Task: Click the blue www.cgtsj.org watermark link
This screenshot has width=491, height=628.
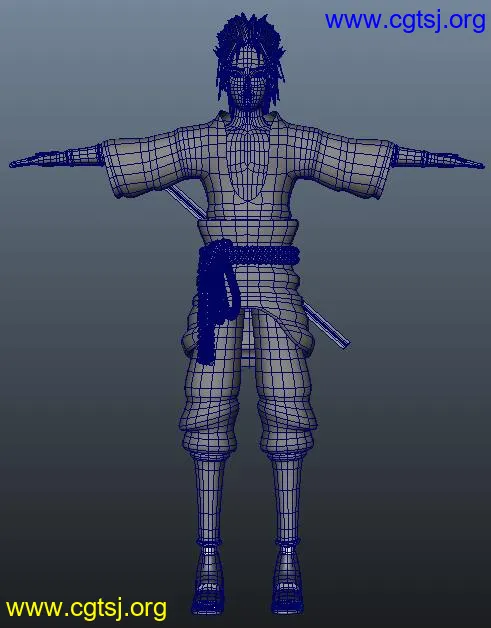Action: pyautogui.click(x=405, y=21)
